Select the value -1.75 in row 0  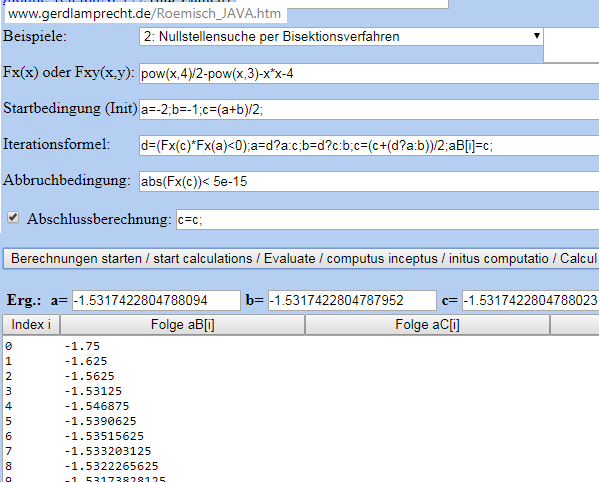[82, 346]
